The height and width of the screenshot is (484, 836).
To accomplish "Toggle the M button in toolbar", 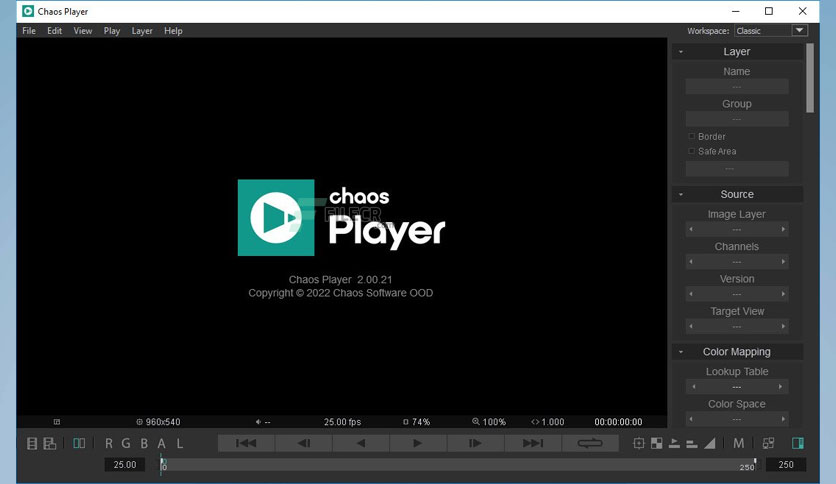I will pos(738,443).
